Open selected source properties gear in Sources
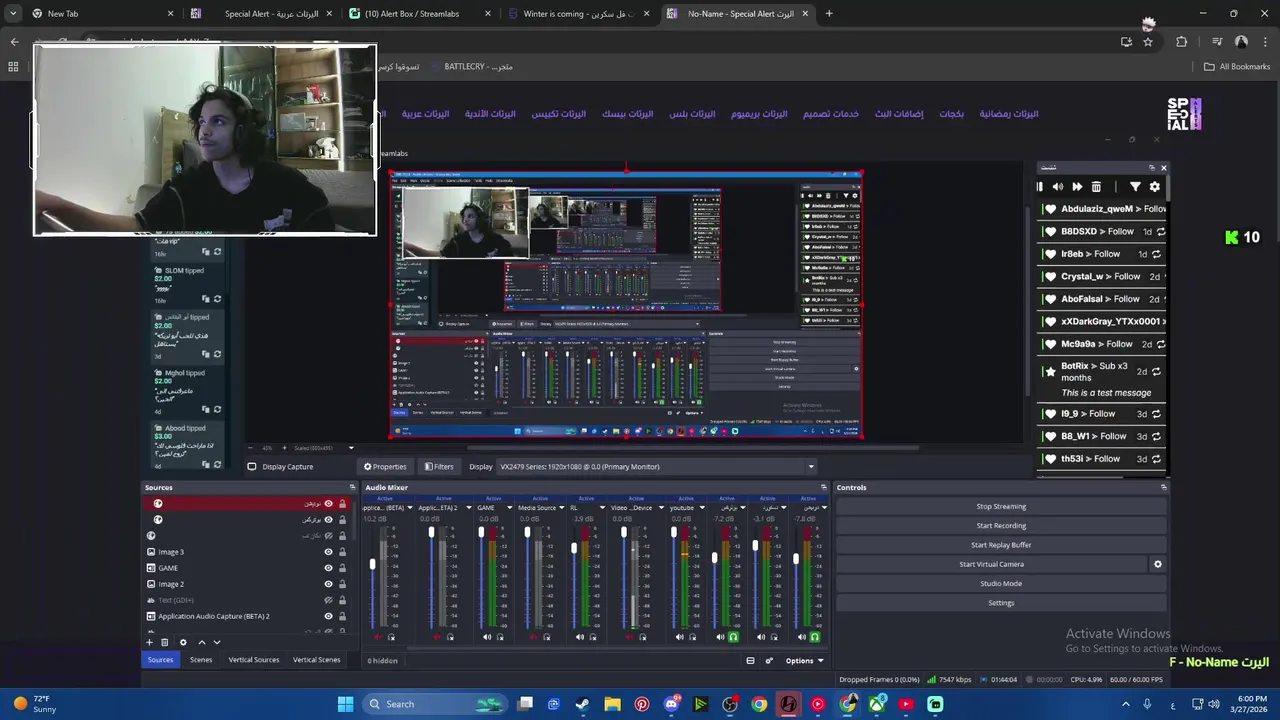The image size is (1280, 720). pos(183,642)
